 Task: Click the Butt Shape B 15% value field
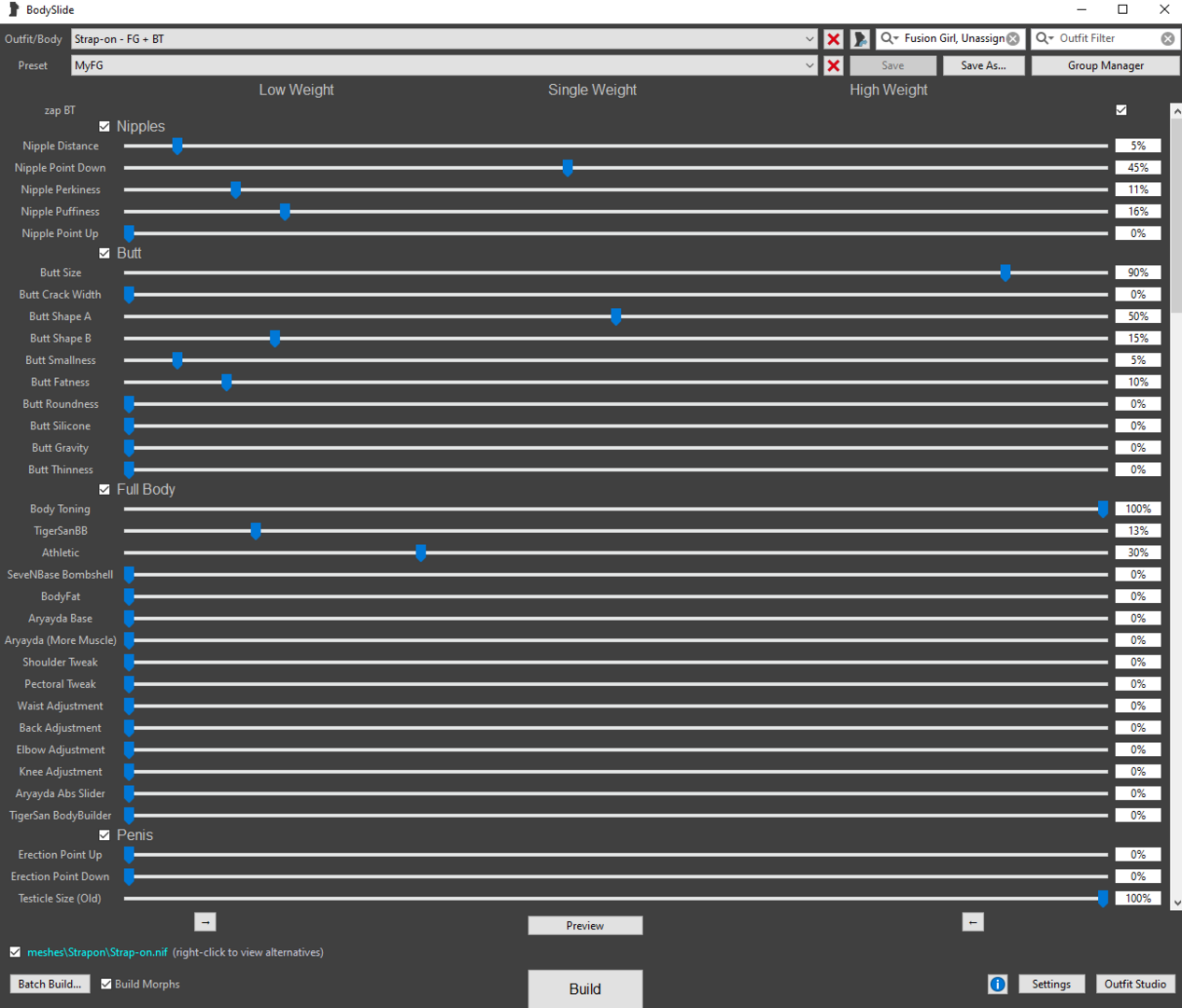1138,339
